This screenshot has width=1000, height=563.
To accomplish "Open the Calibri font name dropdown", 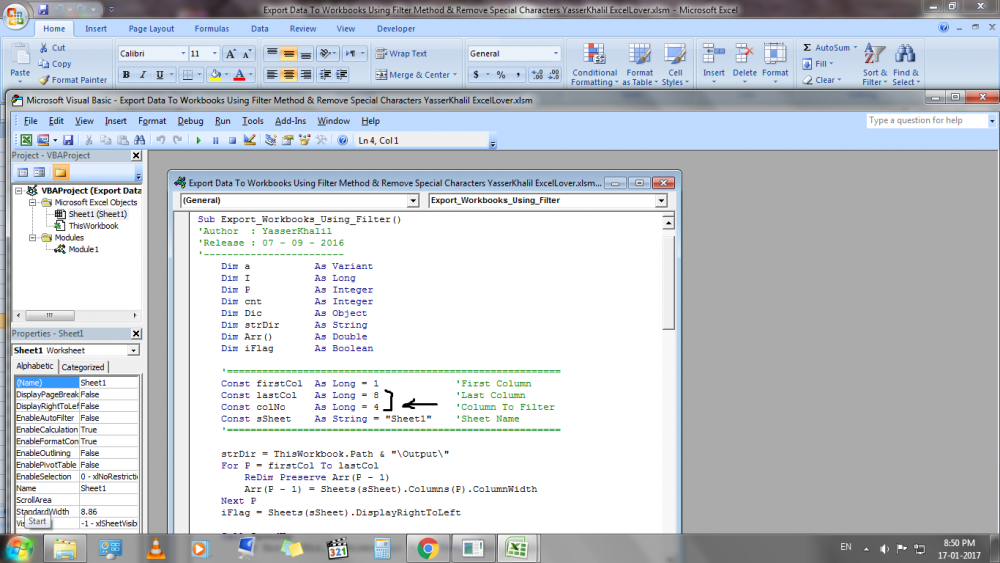I will coord(183,54).
